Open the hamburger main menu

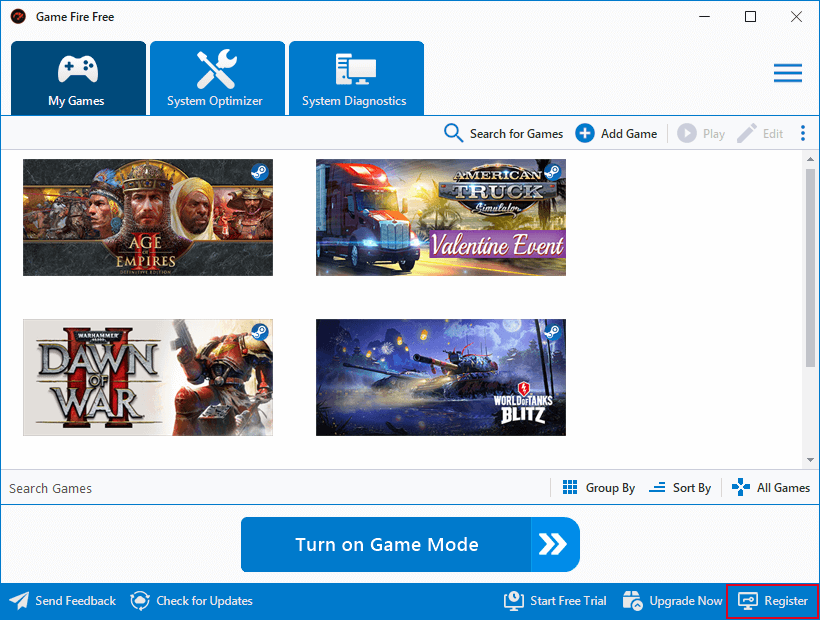coord(788,73)
